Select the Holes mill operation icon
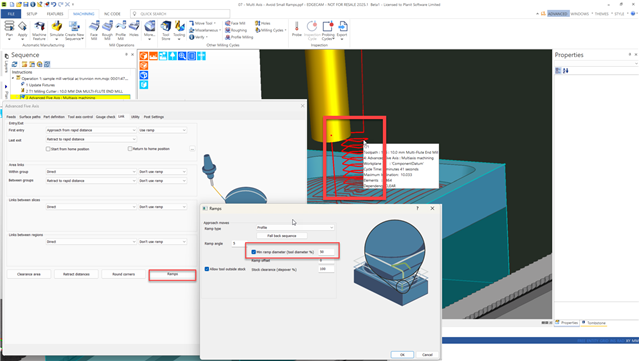Image resolution: width=639 pixels, height=361 pixels. 134,29
